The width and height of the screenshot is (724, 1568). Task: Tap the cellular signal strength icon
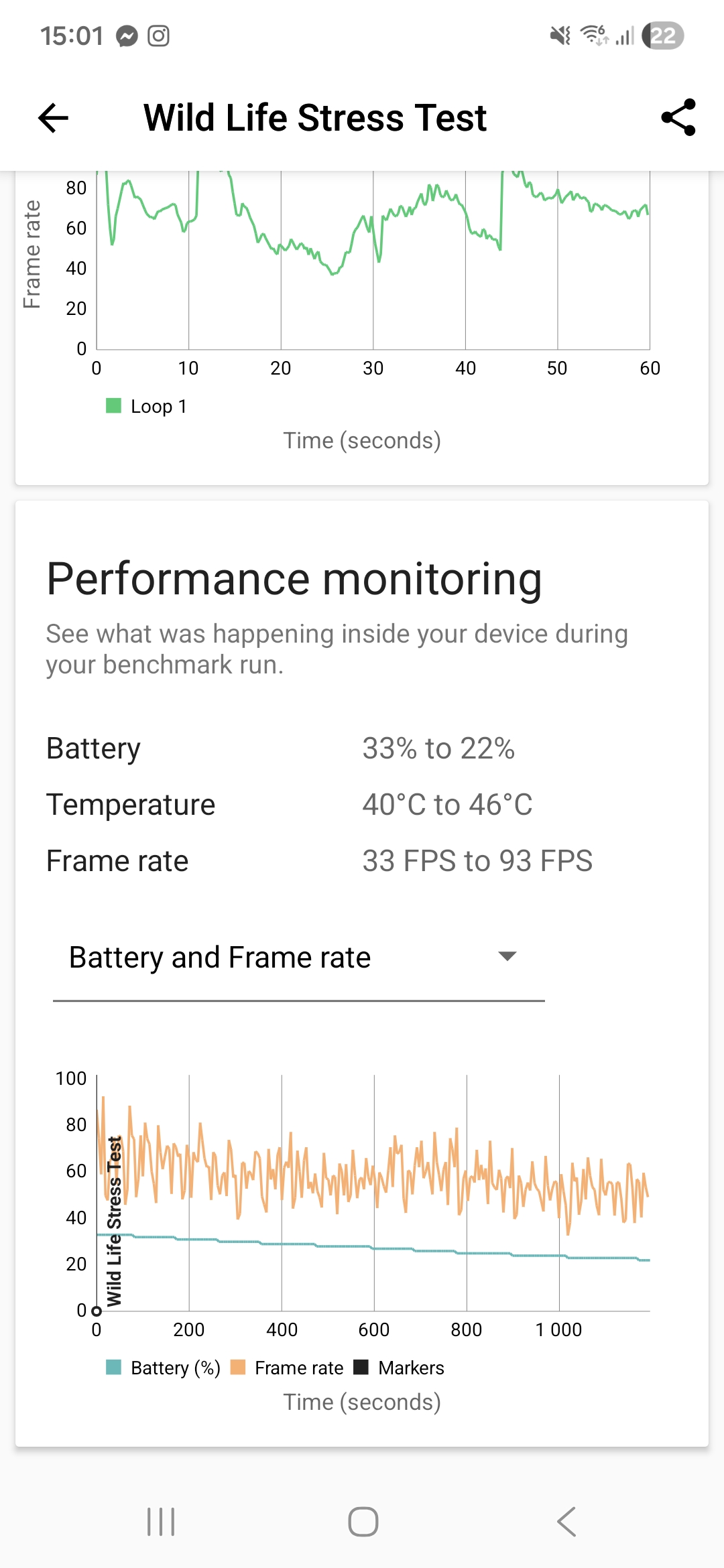(625, 36)
